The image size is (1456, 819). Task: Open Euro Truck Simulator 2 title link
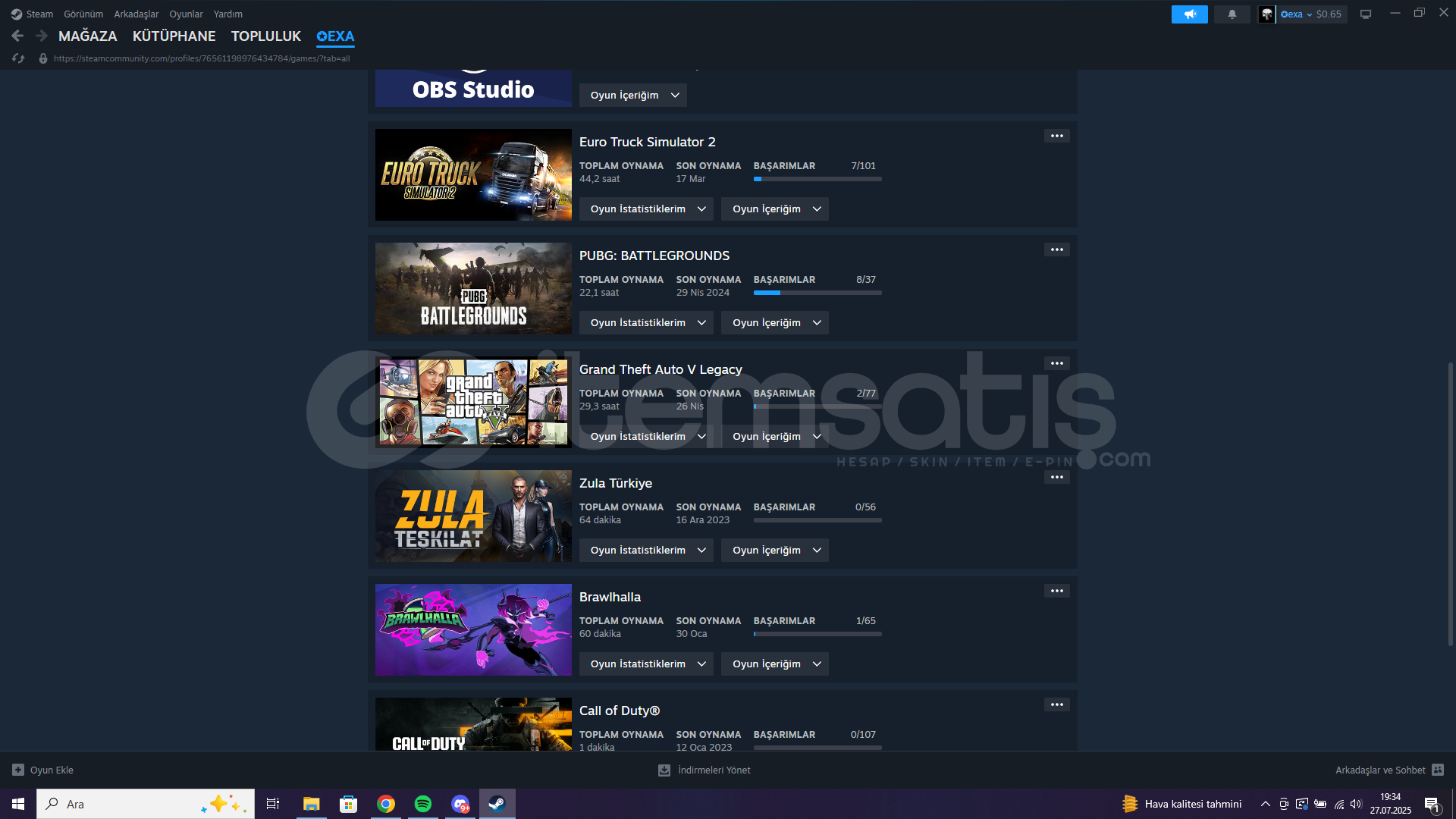[x=648, y=142]
